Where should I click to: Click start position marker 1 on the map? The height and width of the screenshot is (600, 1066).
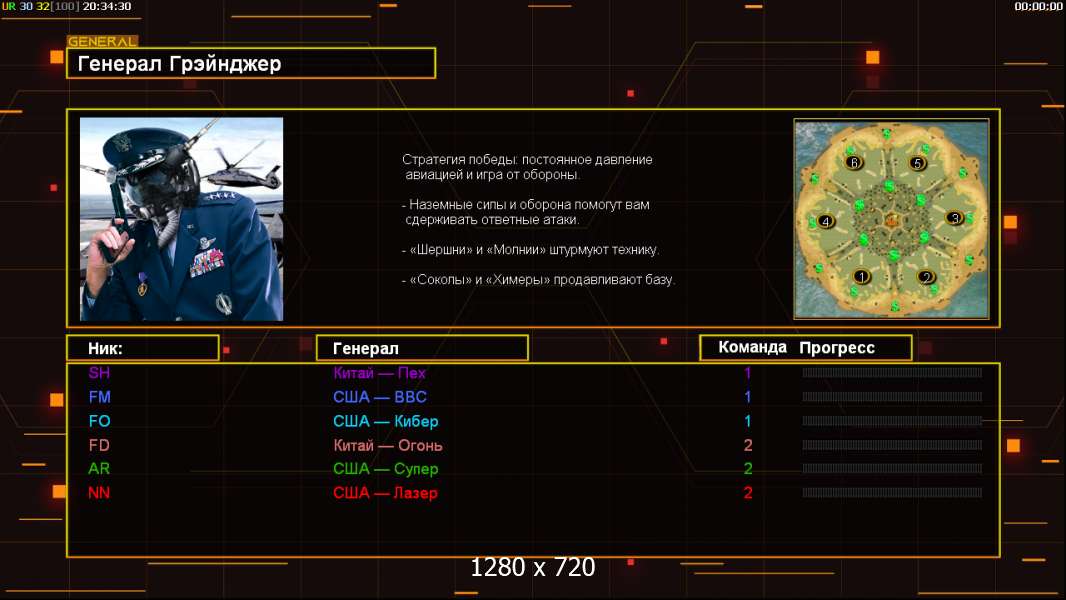click(861, 277)
